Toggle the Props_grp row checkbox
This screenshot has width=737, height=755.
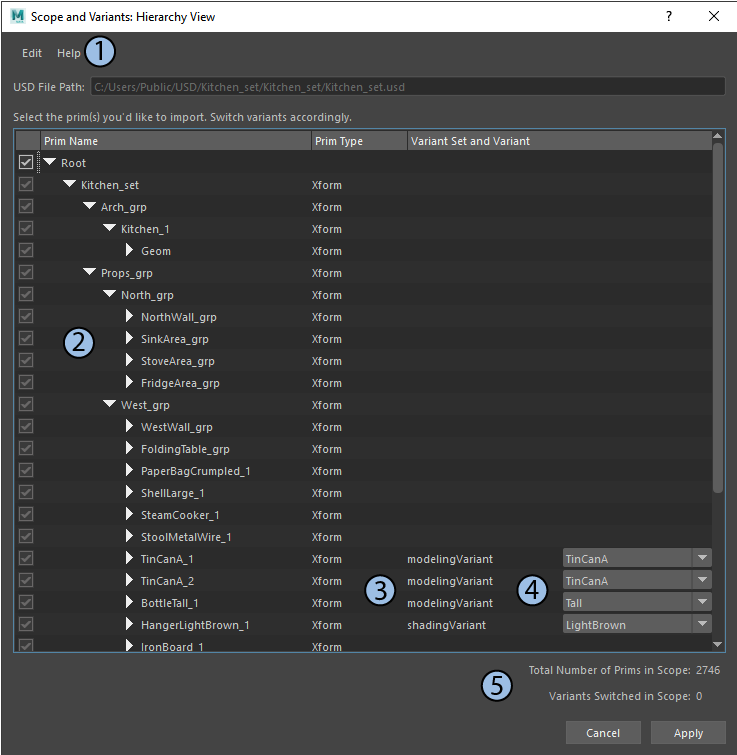coord(26,273)
